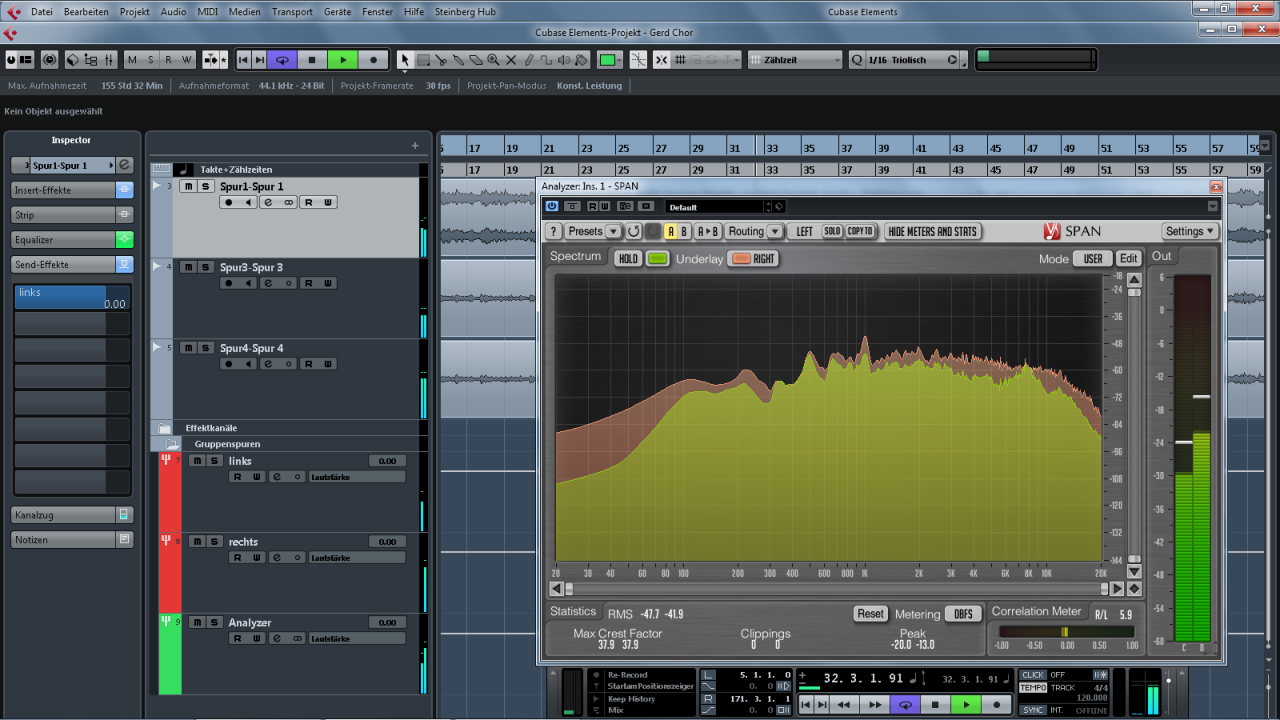Open the Zählzeit grid type dropdown
This screenshot has width=1280, height=720.
(x=796, y=60)
